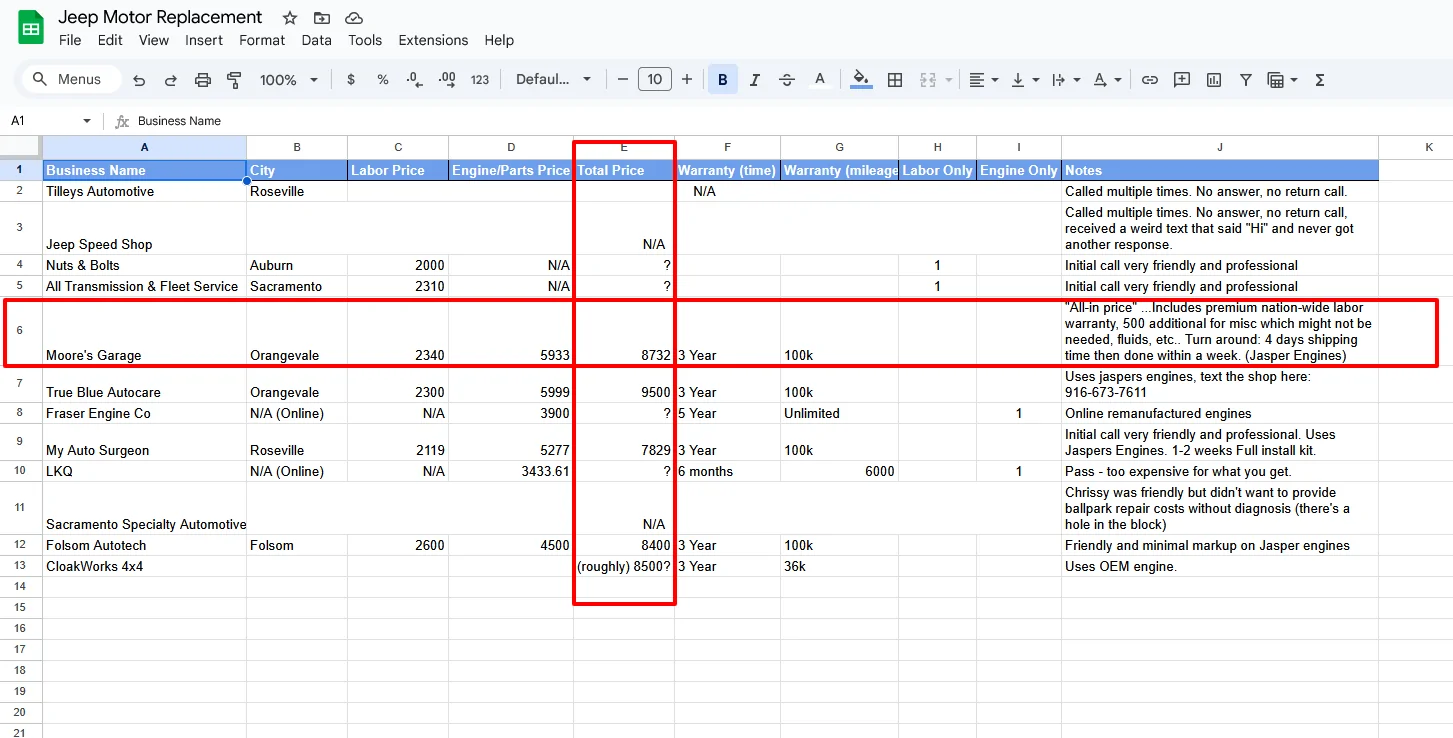This screenshot has height=738, width=1453.
Task: Open text rotation dropdown
Action: pyautogui.click(x=1106, y=80)
